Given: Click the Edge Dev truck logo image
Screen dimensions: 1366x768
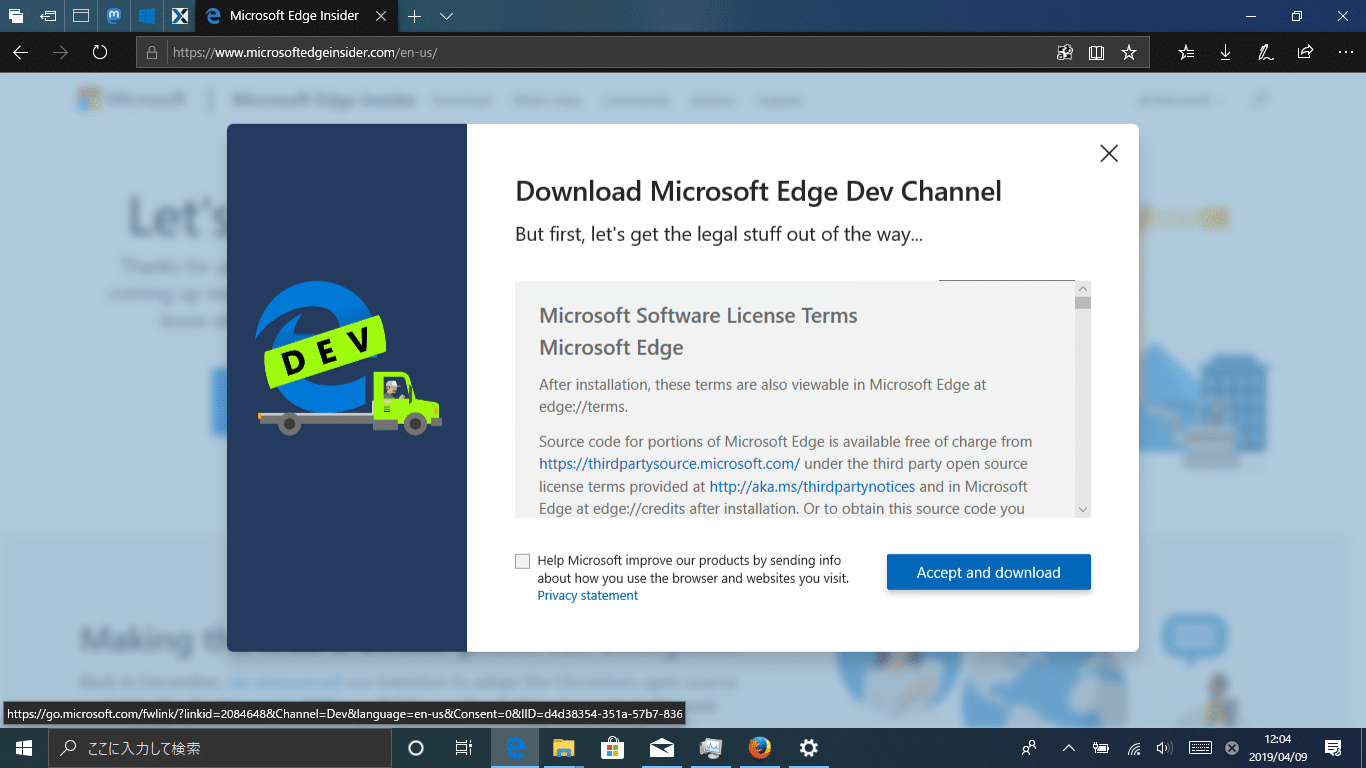Looking at the screenshot, I should tap(348, 359).
